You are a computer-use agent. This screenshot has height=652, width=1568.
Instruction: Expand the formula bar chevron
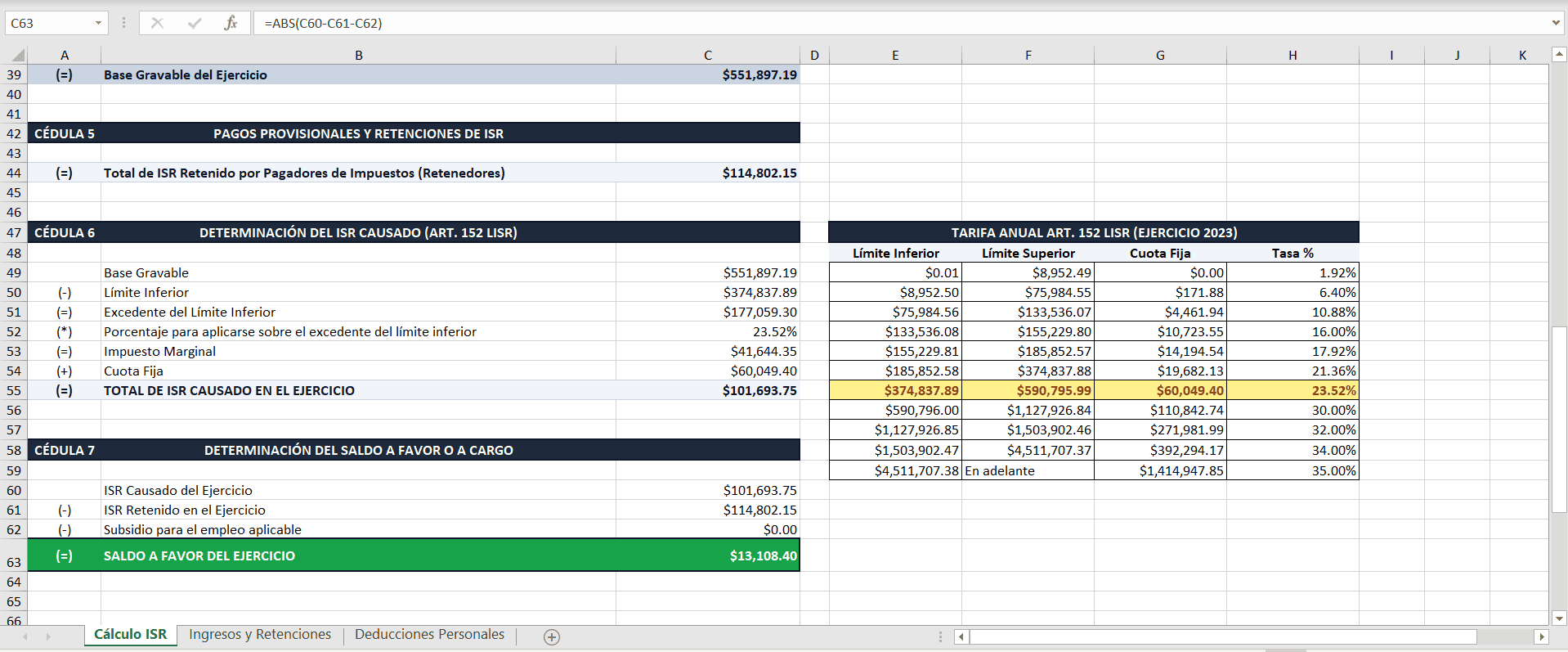[1556, 23]
